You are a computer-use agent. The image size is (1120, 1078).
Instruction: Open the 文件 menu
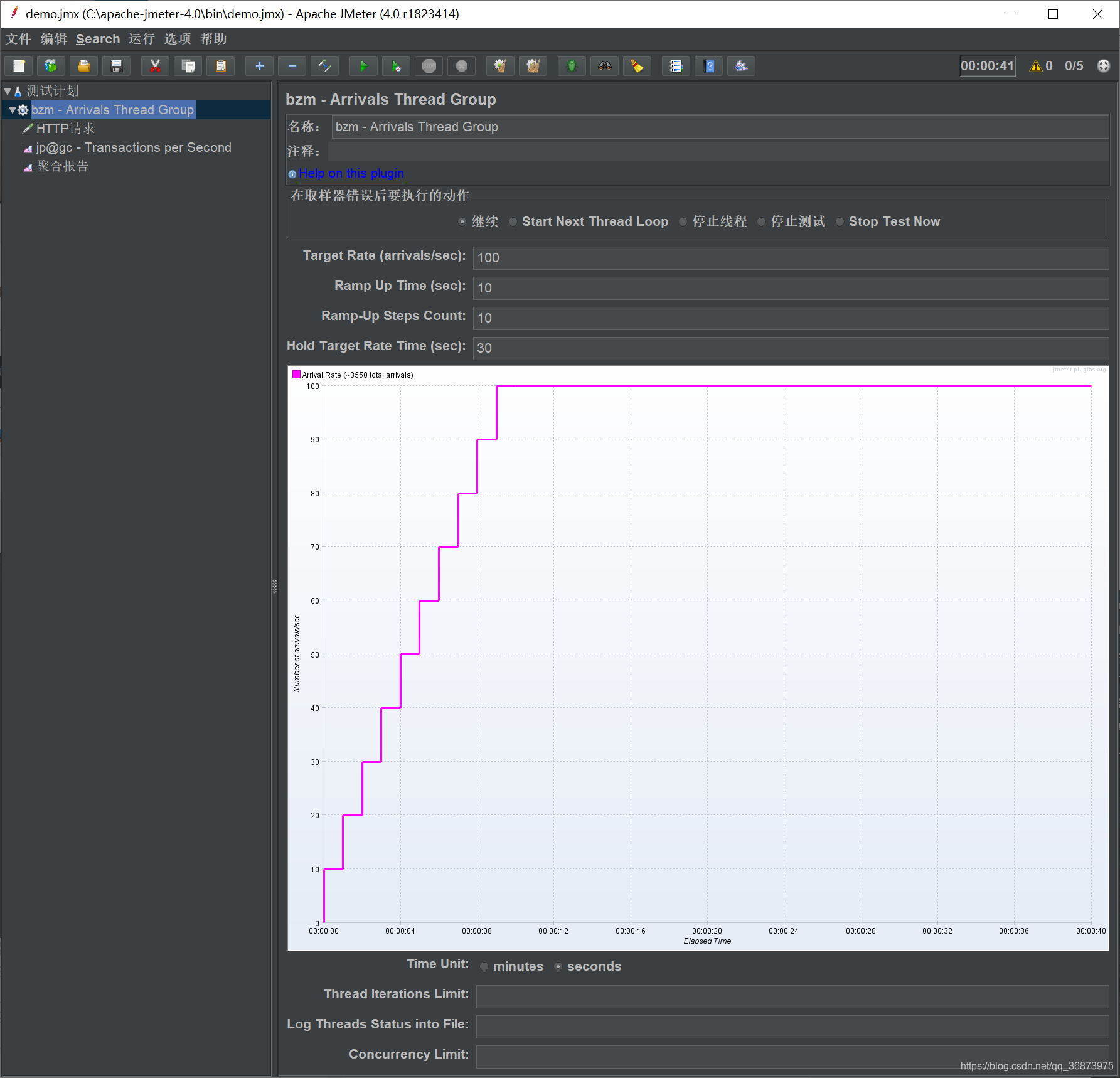point(18,39)
